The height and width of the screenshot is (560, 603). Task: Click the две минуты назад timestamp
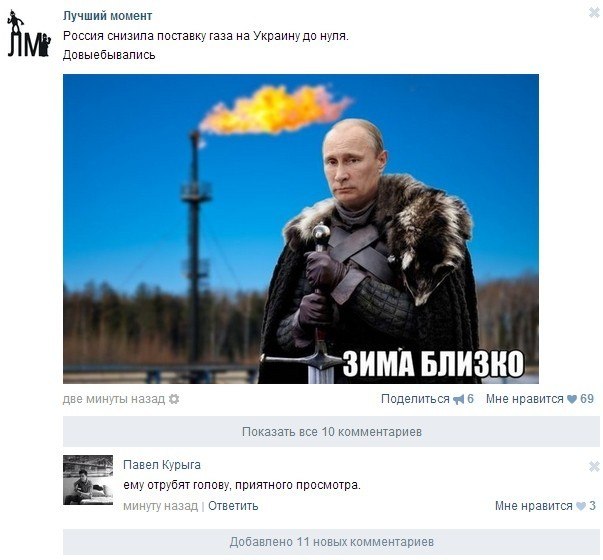pos(114,399)
